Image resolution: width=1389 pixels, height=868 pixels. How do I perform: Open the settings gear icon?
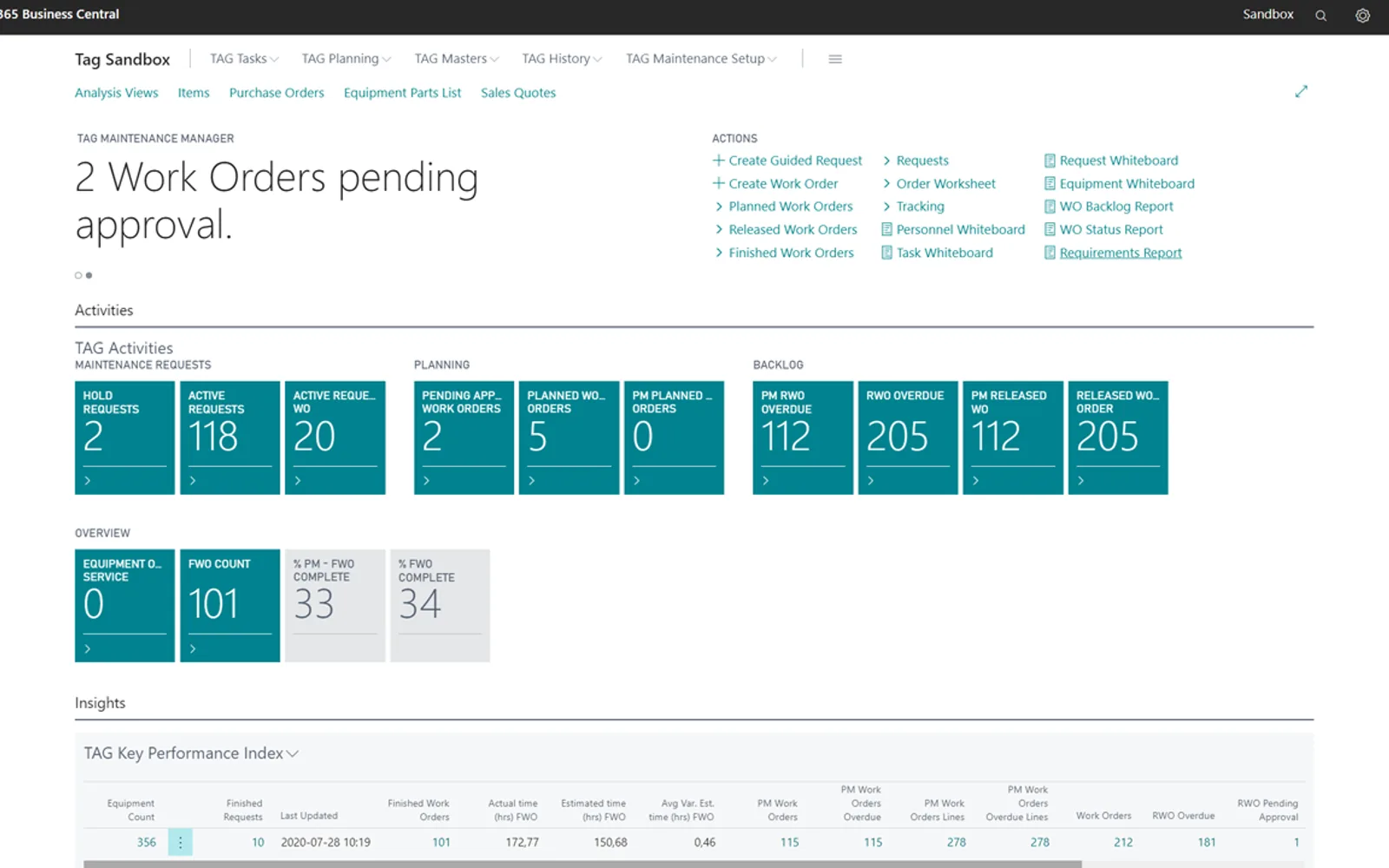(1362, 16)
